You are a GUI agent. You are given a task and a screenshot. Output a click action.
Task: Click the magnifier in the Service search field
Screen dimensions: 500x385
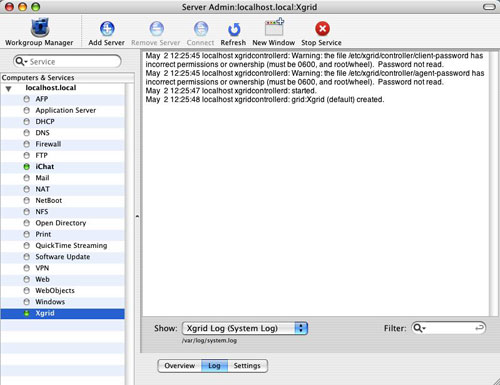(21, 61)
